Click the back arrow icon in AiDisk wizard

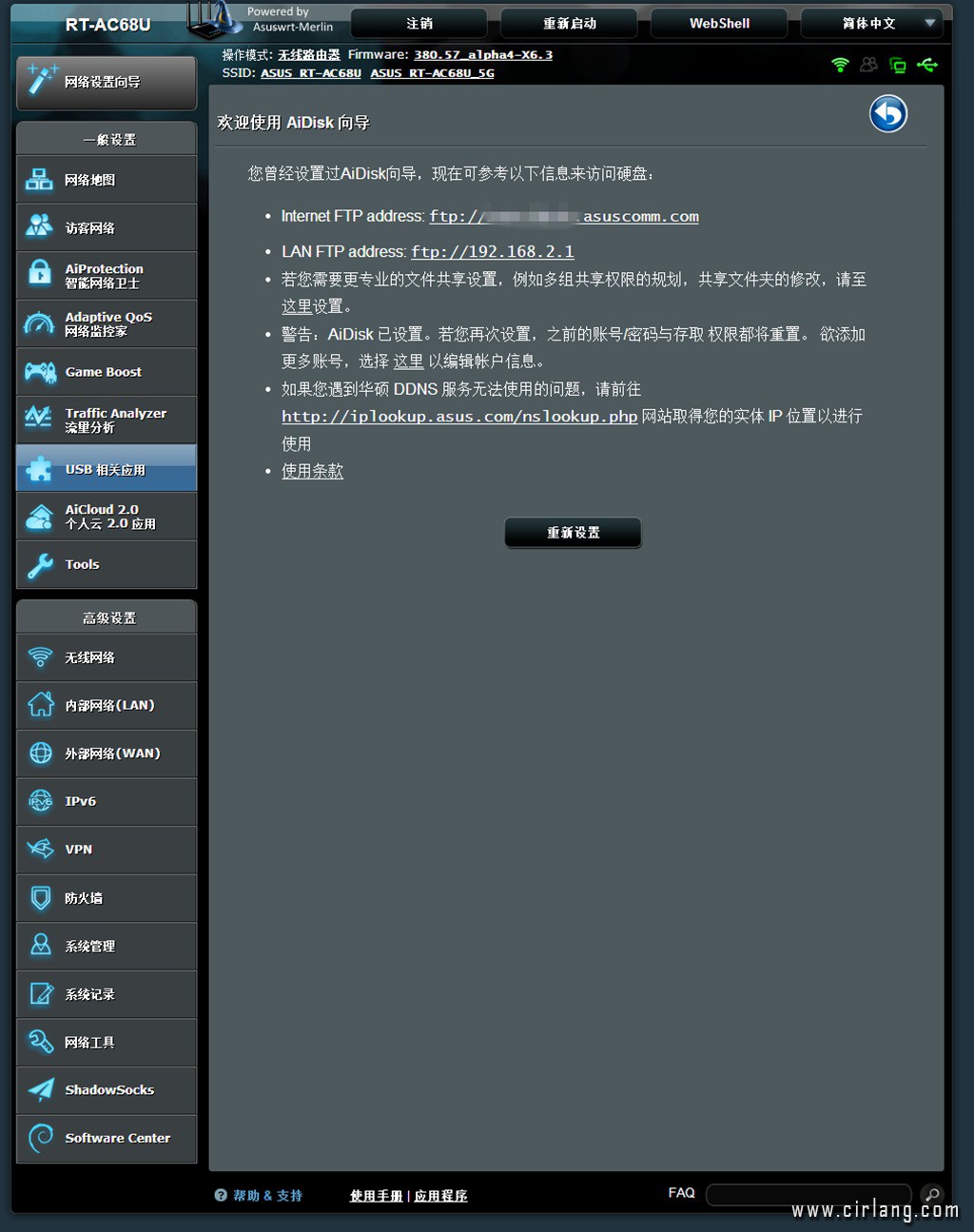point(887,114)
